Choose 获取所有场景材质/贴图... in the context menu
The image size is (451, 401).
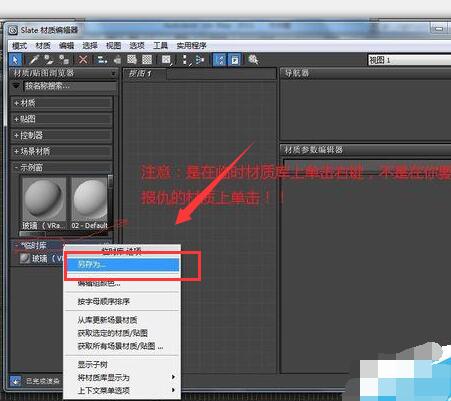tap(123, 346)
